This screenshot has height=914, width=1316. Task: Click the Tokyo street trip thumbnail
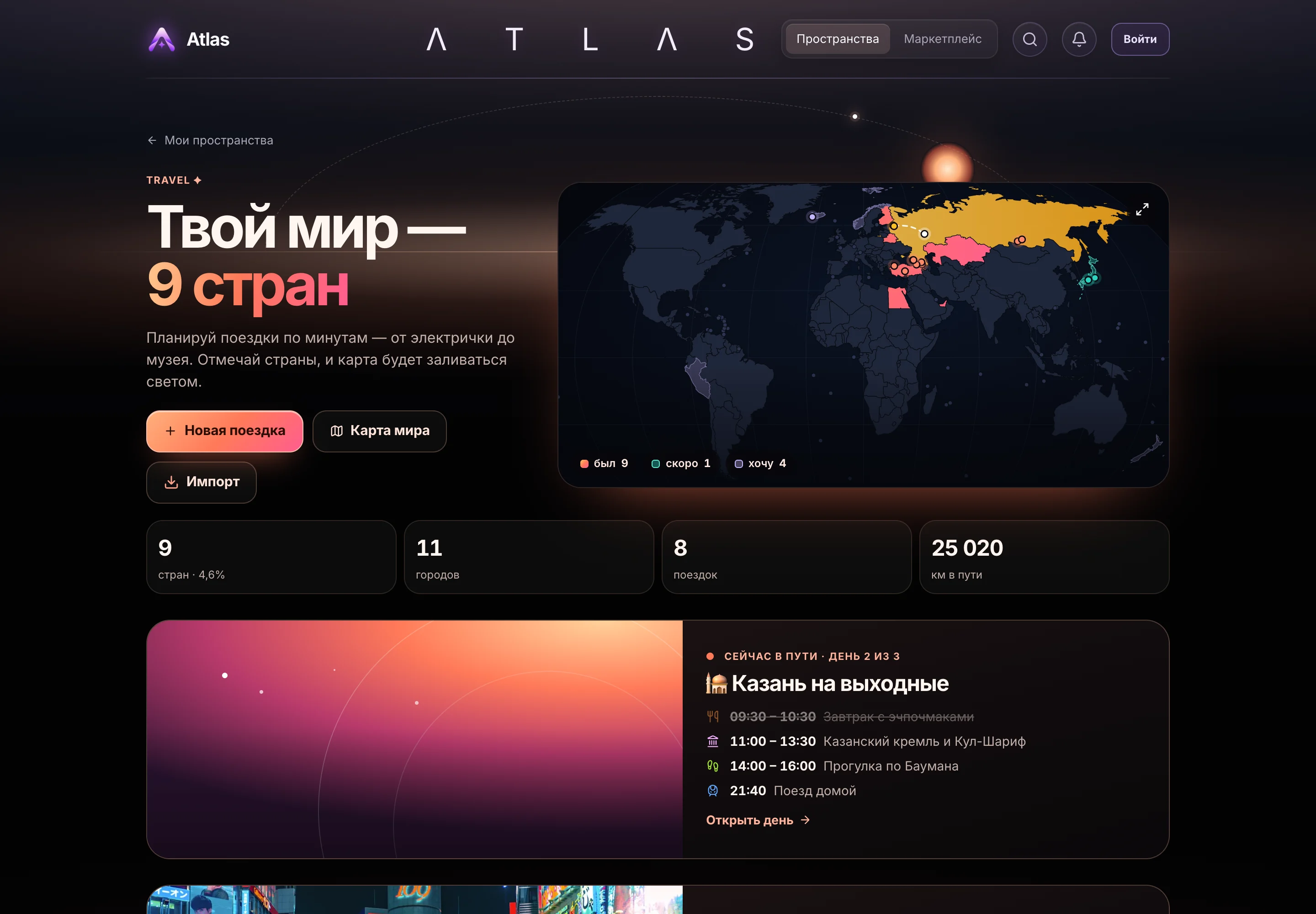pos(414,900)
